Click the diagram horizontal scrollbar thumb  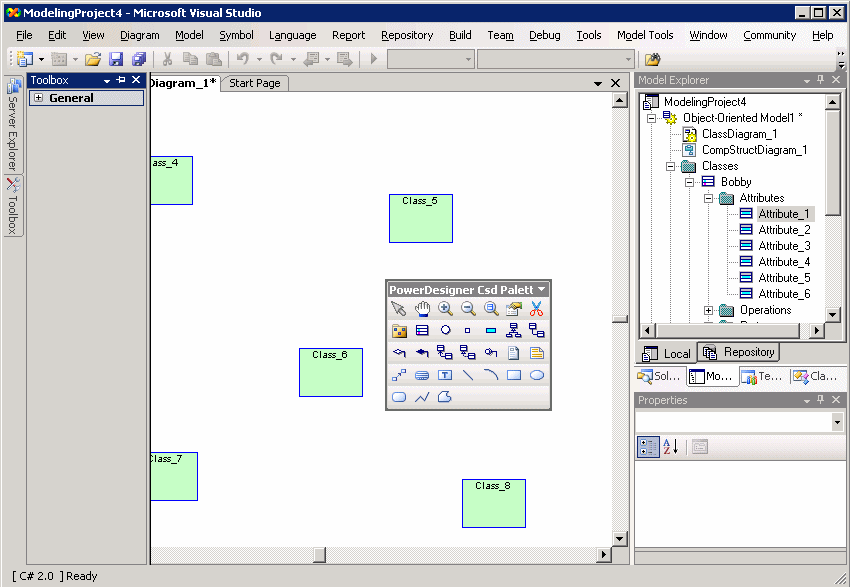click(320, 555)
